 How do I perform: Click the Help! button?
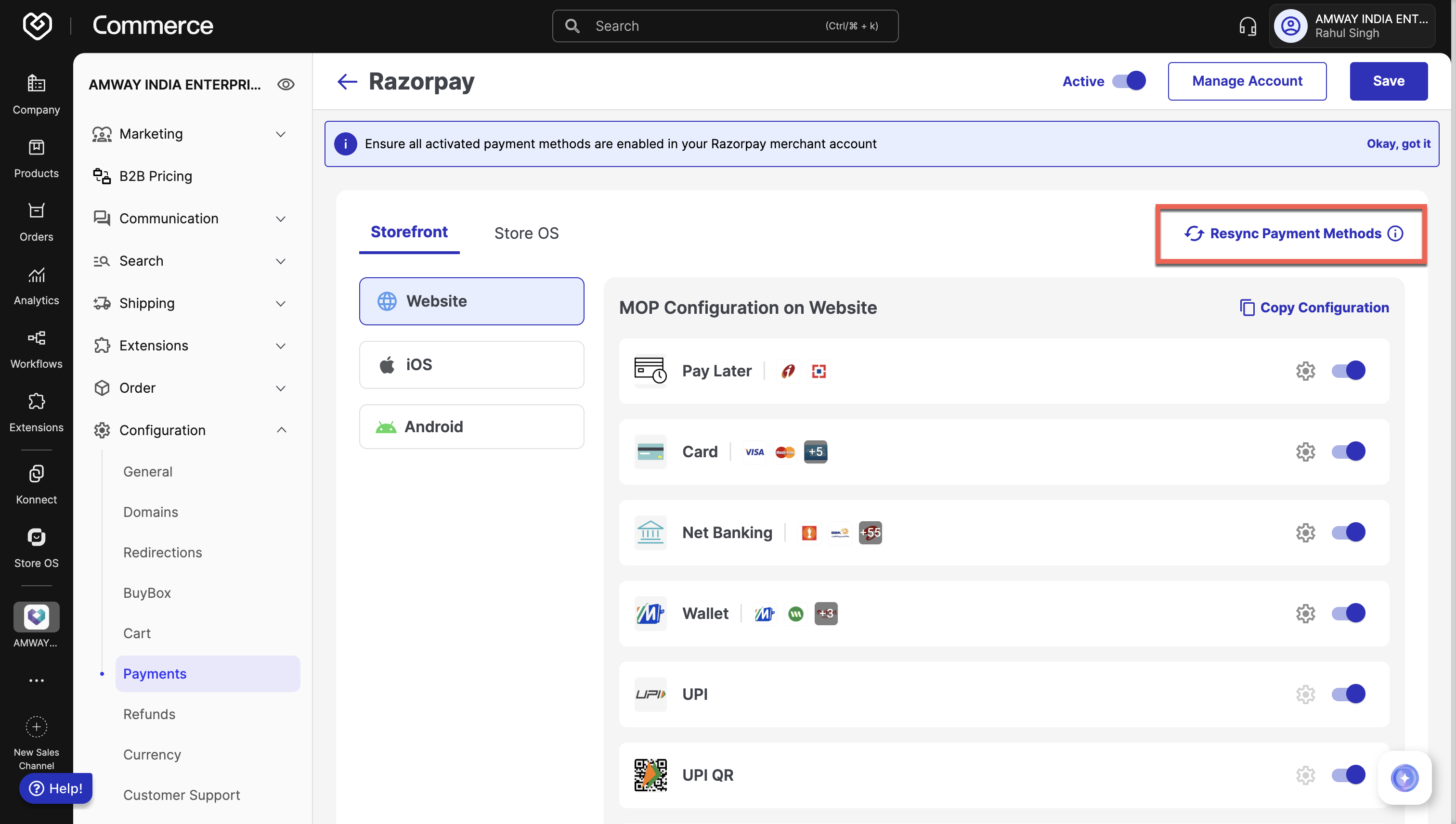click(x=55, y=788)
